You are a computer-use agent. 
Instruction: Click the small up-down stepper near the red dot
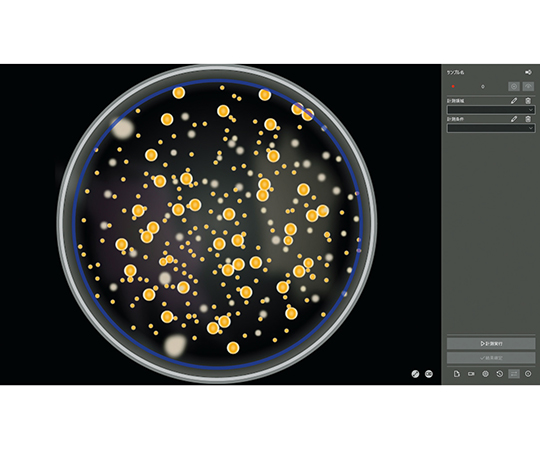pos(482,87)
